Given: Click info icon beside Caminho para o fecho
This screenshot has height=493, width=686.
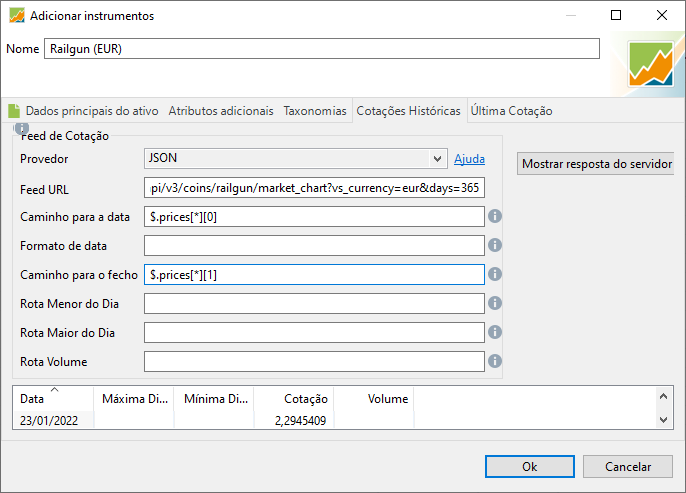Looking at the screenshot, I should tap(495, 274).
